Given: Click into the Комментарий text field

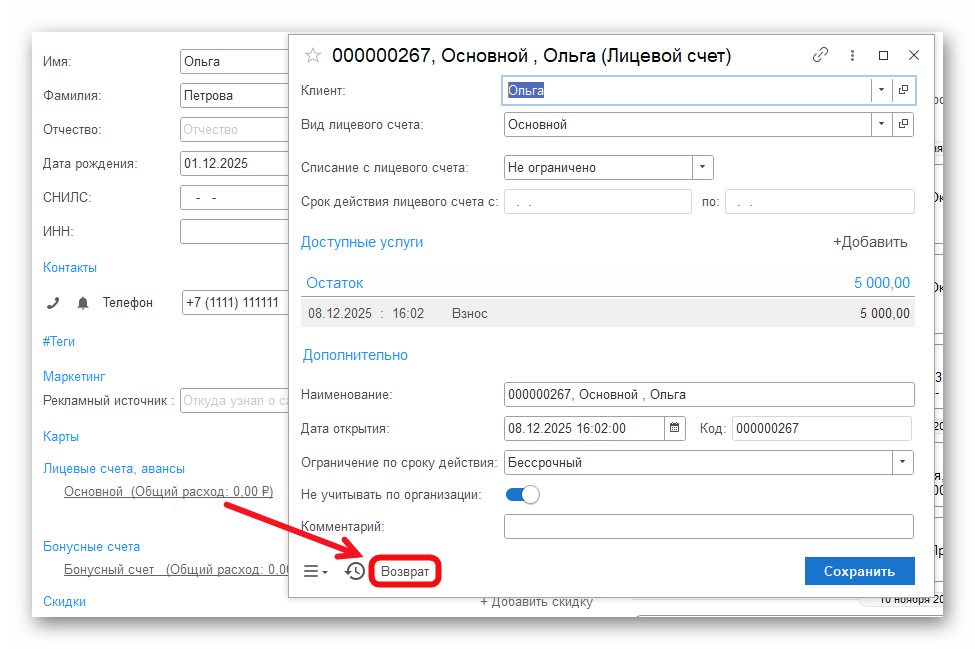Looking at the screenshot, I should click(x=708, y=526).
